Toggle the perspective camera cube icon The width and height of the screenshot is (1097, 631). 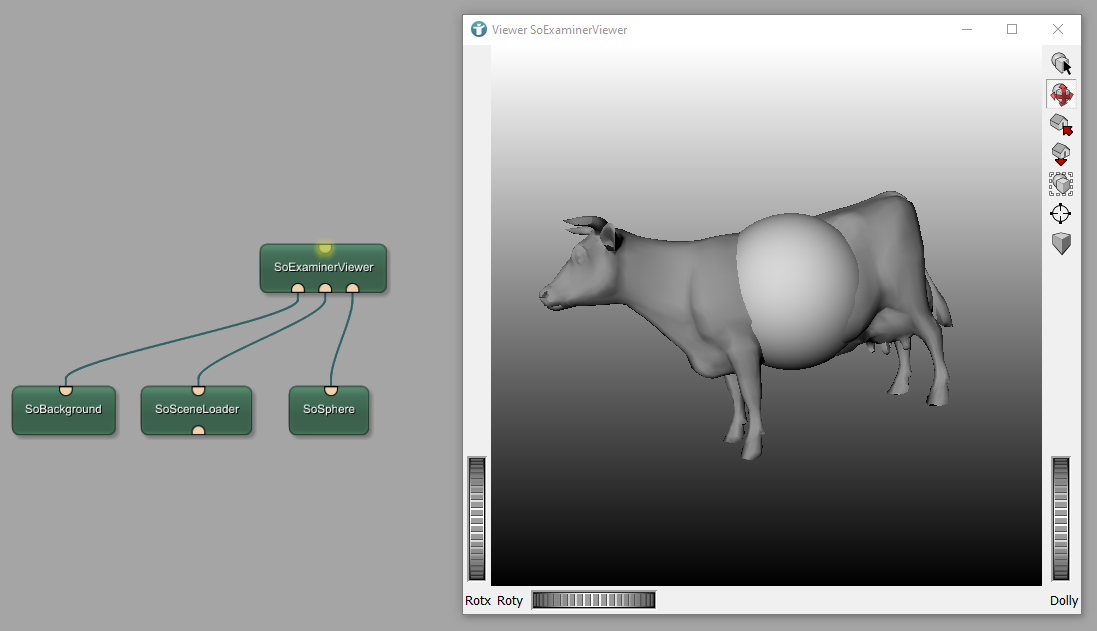1060,243
